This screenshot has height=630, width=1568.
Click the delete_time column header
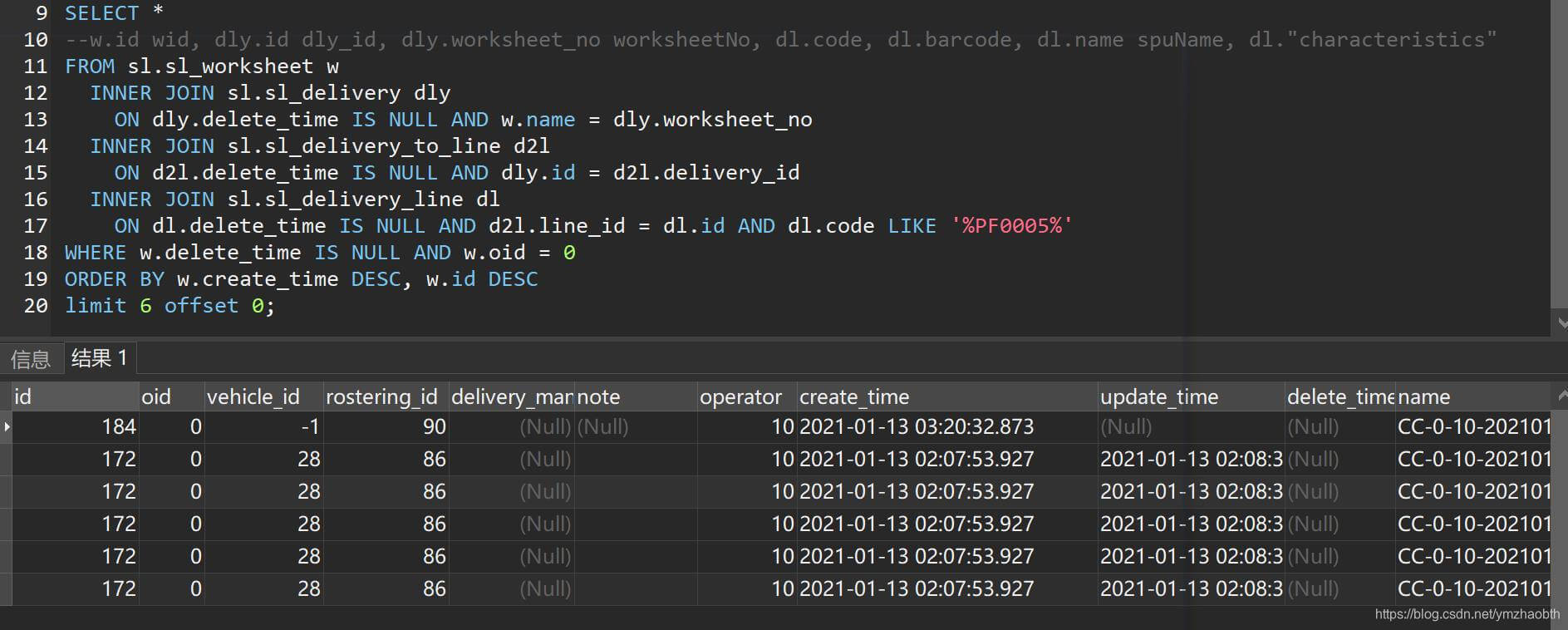pos(1339,396)
